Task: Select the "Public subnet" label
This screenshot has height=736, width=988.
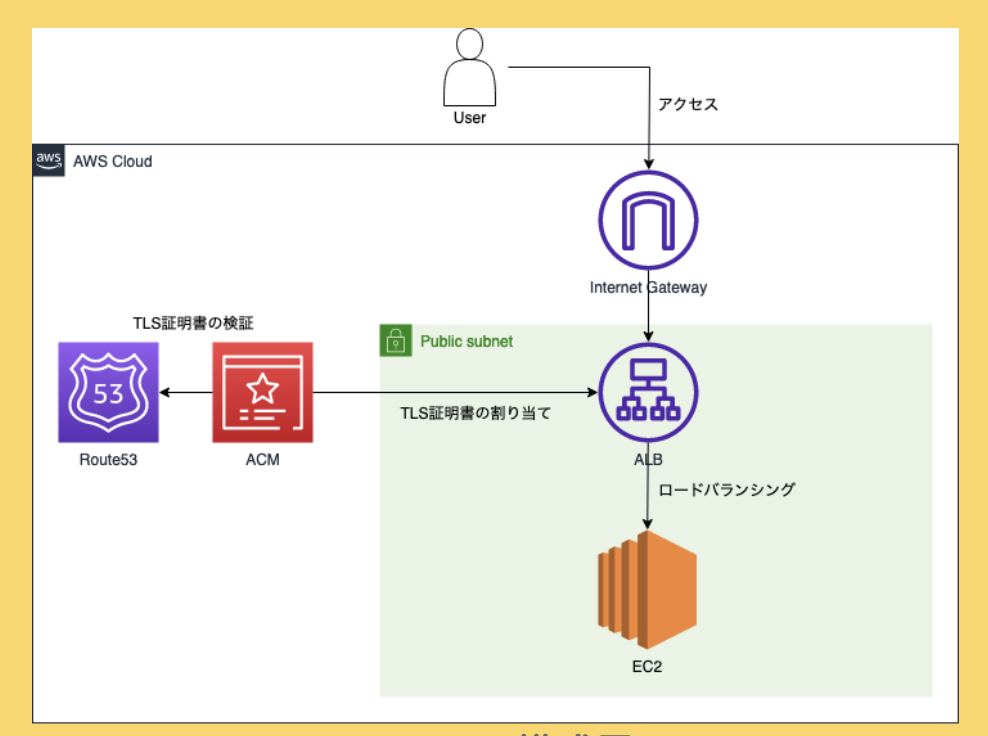Action: coord(466,342)
